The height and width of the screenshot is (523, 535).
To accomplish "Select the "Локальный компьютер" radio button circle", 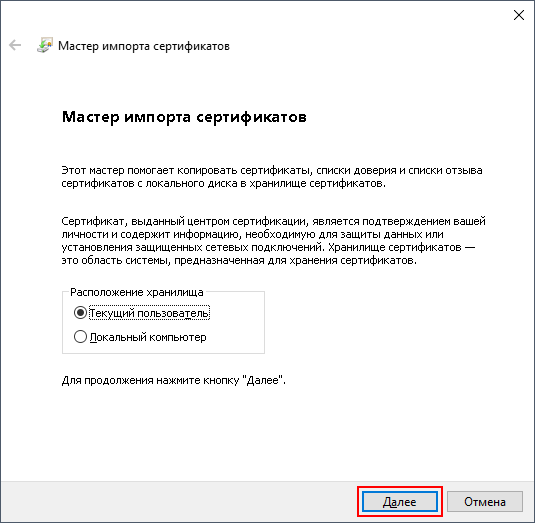I will coord(80,337).
